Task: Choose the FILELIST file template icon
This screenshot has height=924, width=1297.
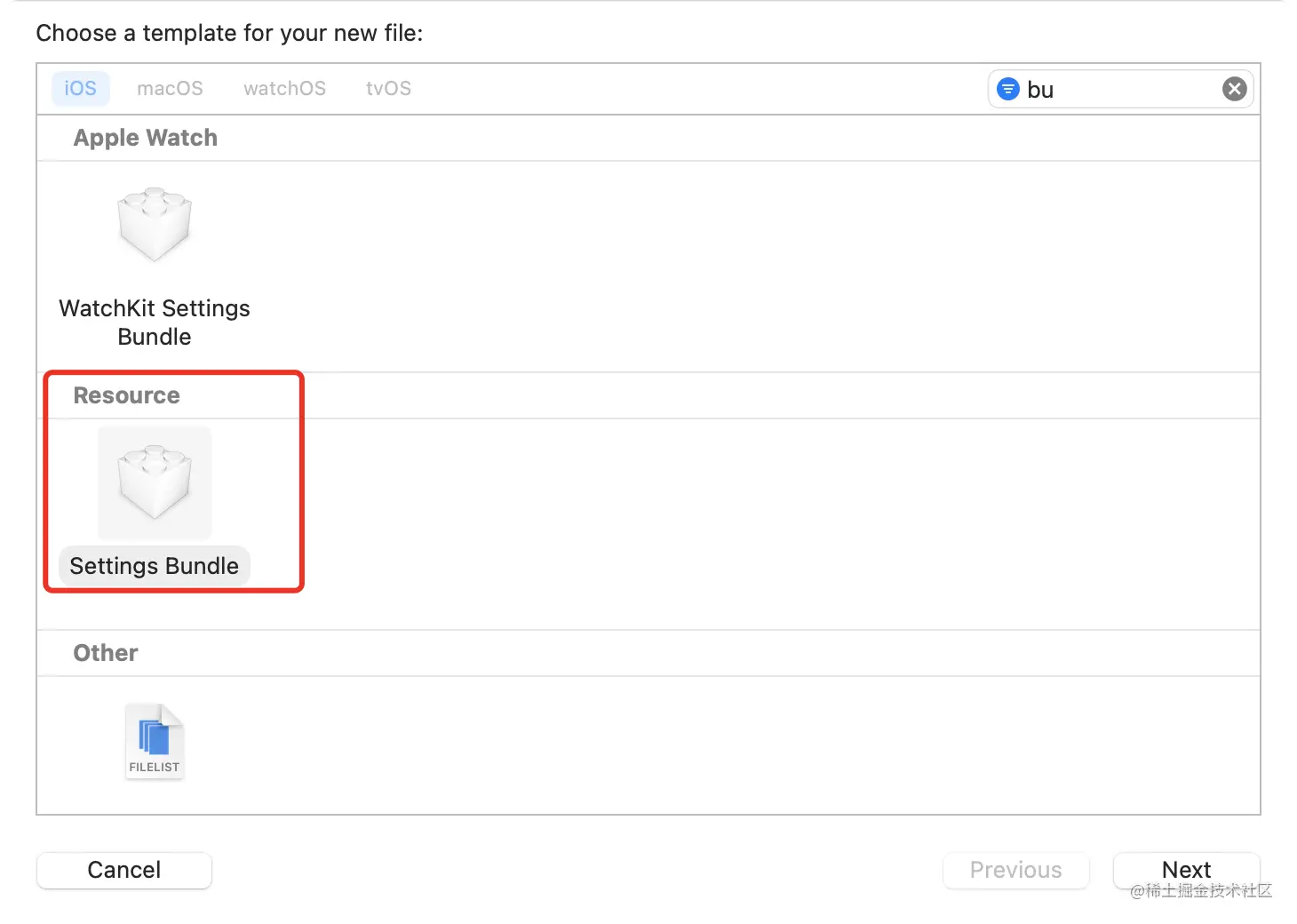Action: pos(155,741)
